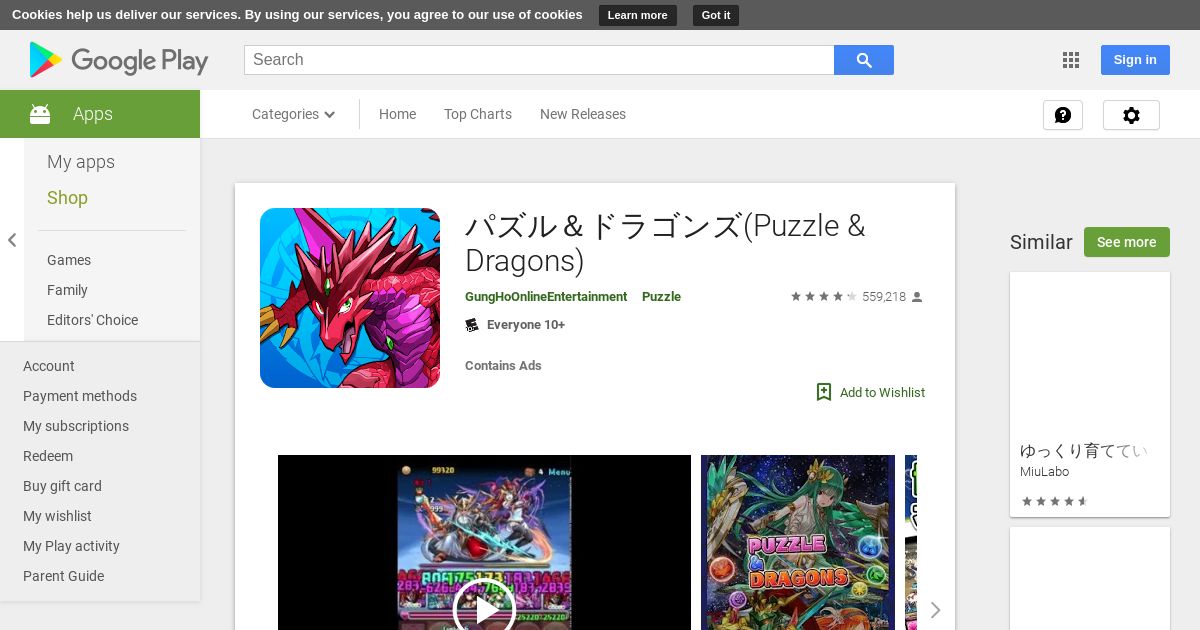Viewport: 1200px width, 630px height.
Task: Open My subscriptions
Action: click(x=76, y=426)
